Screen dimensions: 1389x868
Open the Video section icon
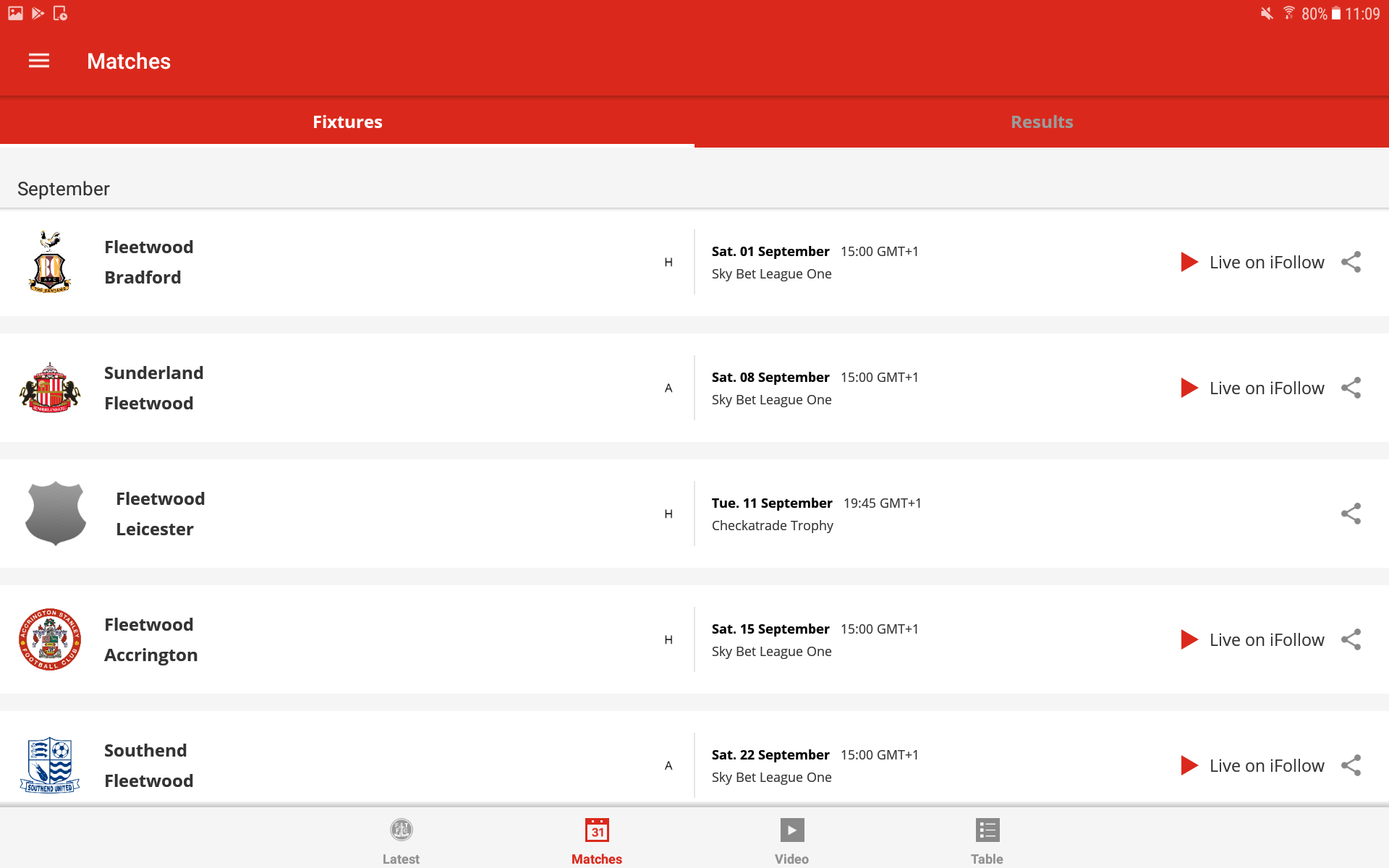click(791, 830)
